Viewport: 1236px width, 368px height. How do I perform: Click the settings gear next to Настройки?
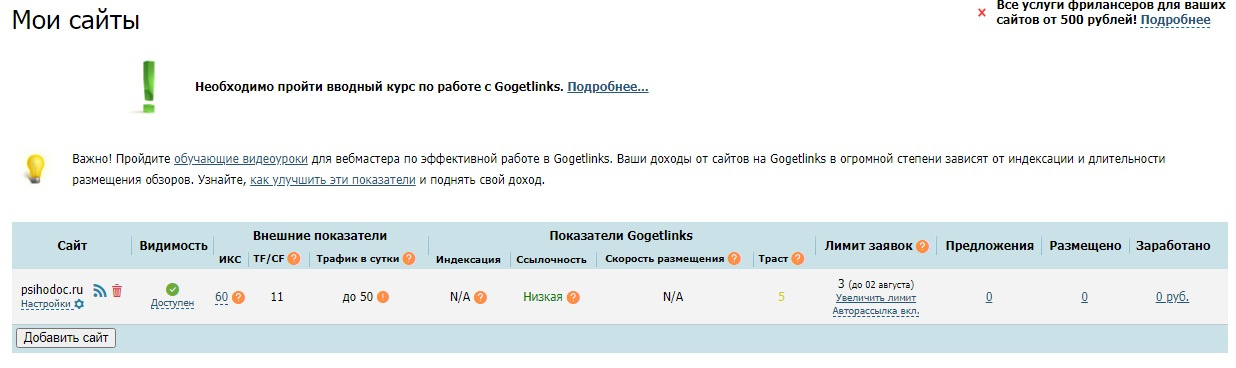(x=79, y=304)
